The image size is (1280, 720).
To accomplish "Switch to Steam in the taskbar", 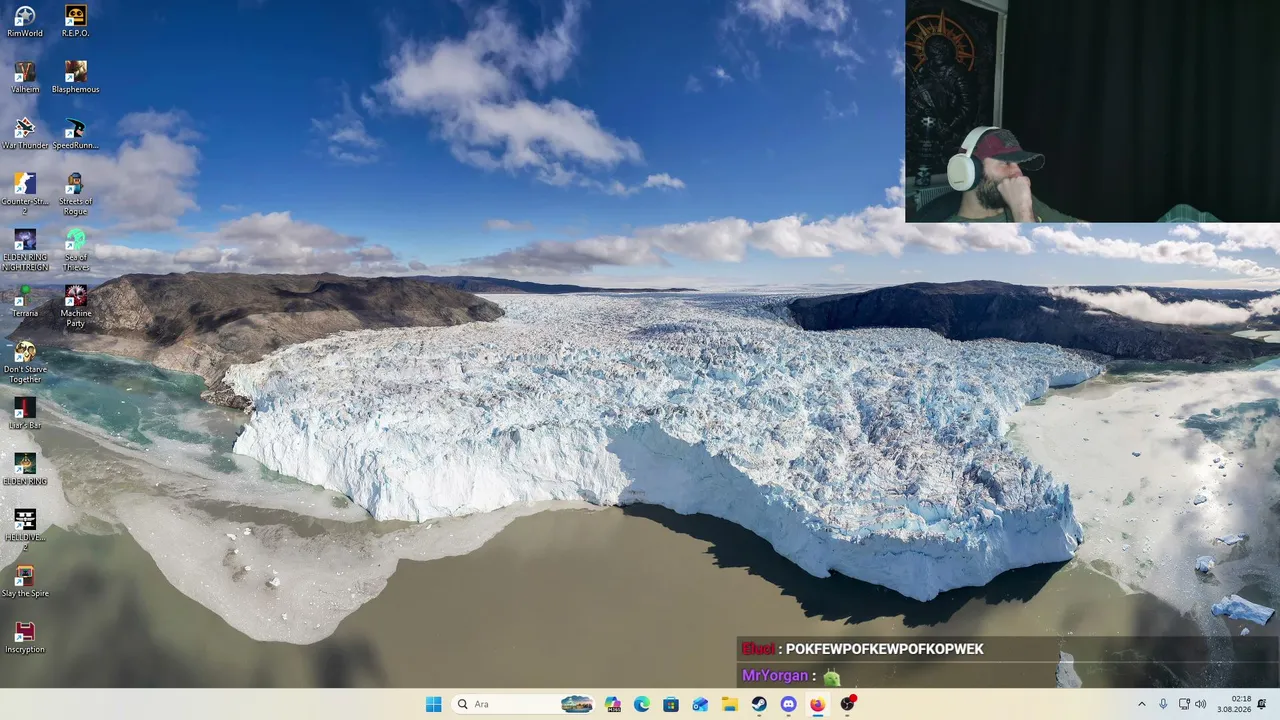I will point(759,704).
